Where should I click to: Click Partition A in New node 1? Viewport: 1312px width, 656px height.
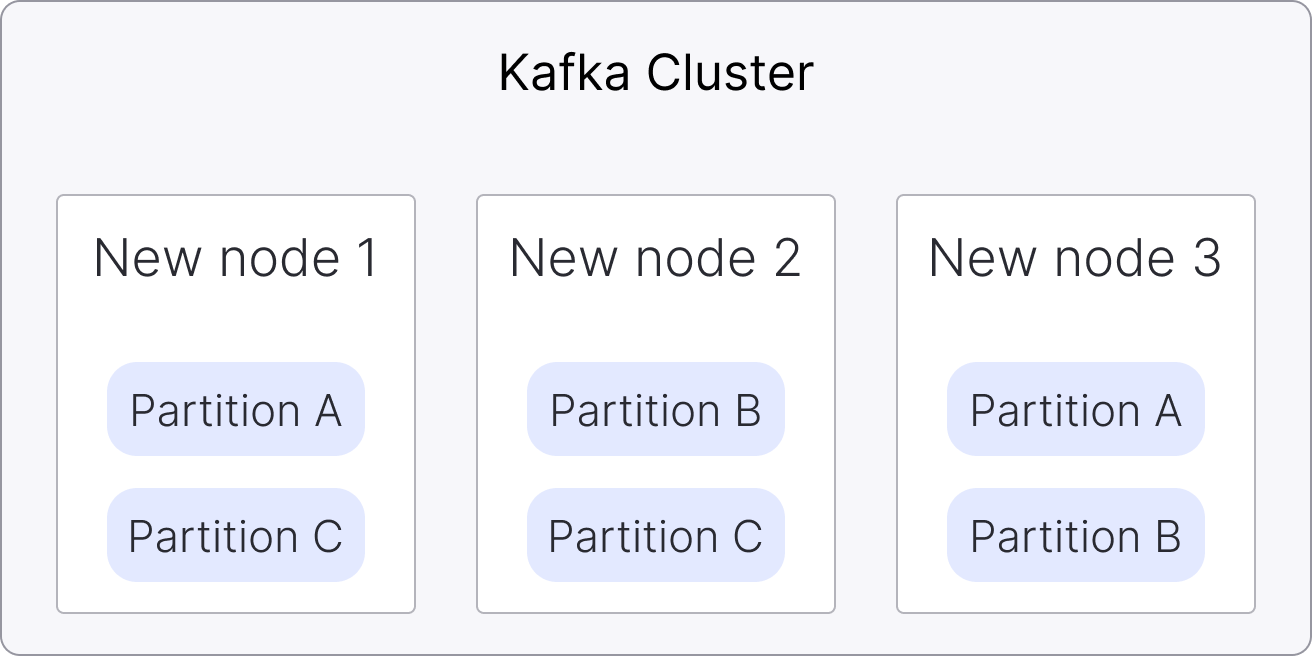236,410
